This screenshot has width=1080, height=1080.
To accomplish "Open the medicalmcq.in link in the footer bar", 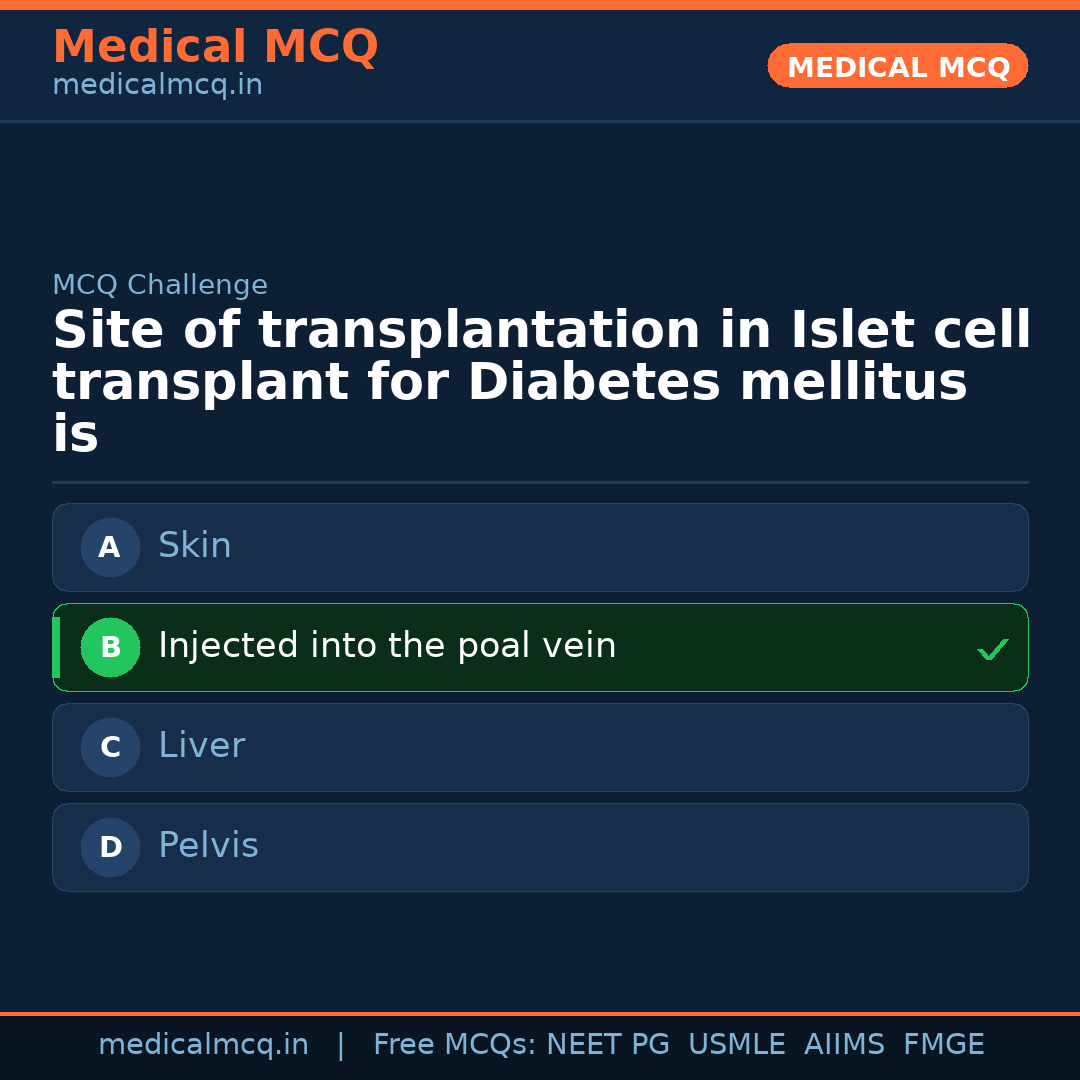I will [x=203, y=1045].
